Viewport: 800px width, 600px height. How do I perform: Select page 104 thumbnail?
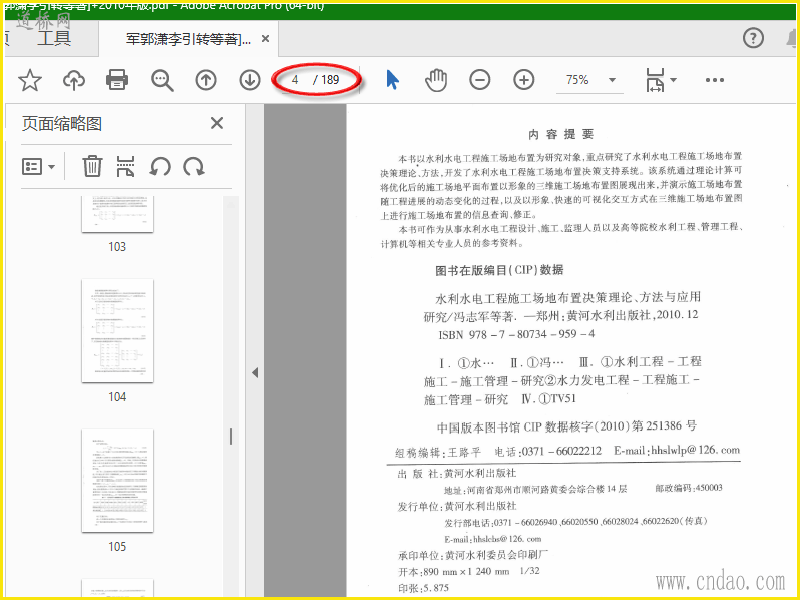117,331
